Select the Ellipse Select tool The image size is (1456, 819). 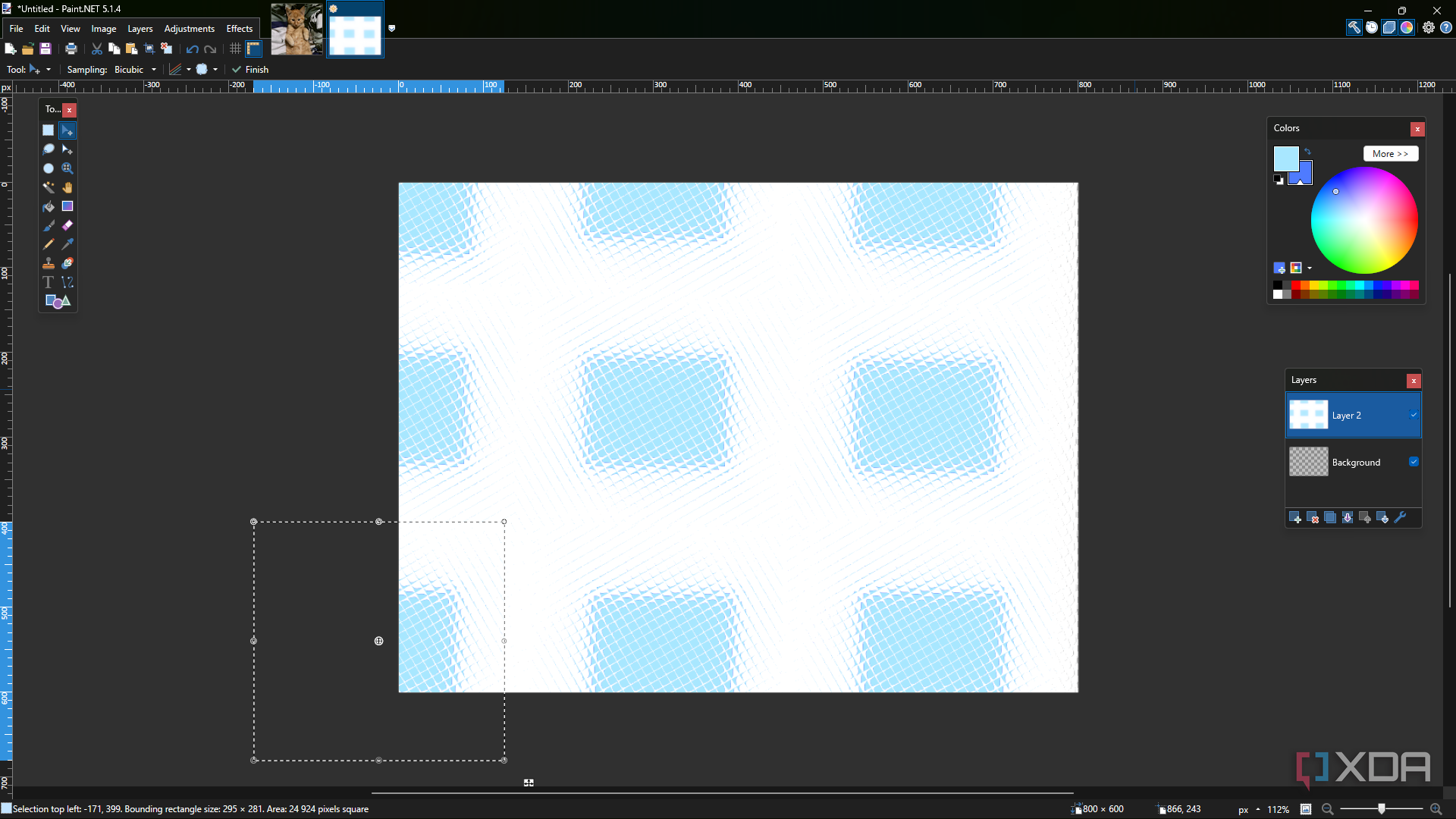[49, 168]
